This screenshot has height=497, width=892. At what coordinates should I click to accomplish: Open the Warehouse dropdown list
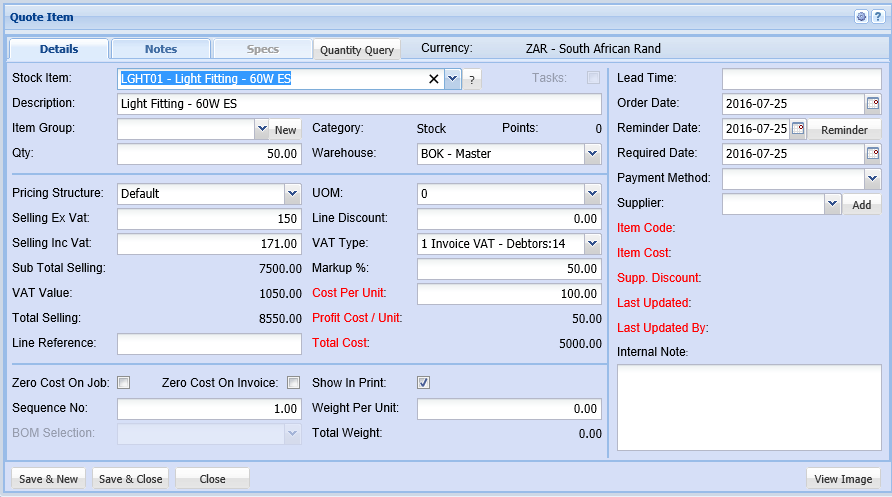[592, 154]
